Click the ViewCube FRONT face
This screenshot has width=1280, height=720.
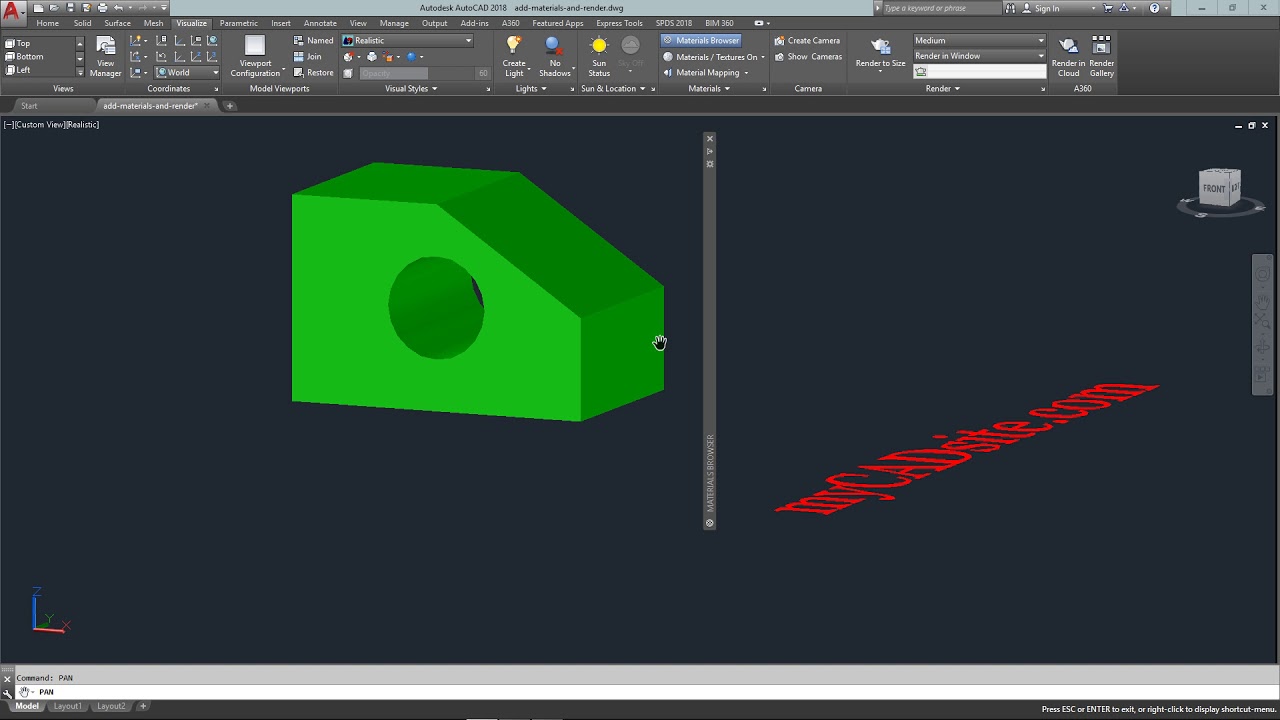click(x=1214, y=188)
